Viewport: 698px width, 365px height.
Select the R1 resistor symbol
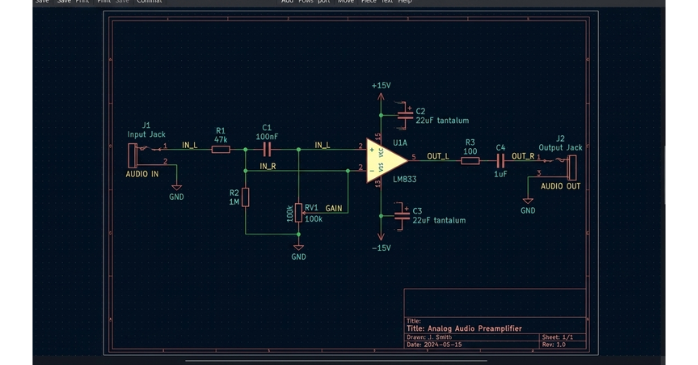coord(221,150)
